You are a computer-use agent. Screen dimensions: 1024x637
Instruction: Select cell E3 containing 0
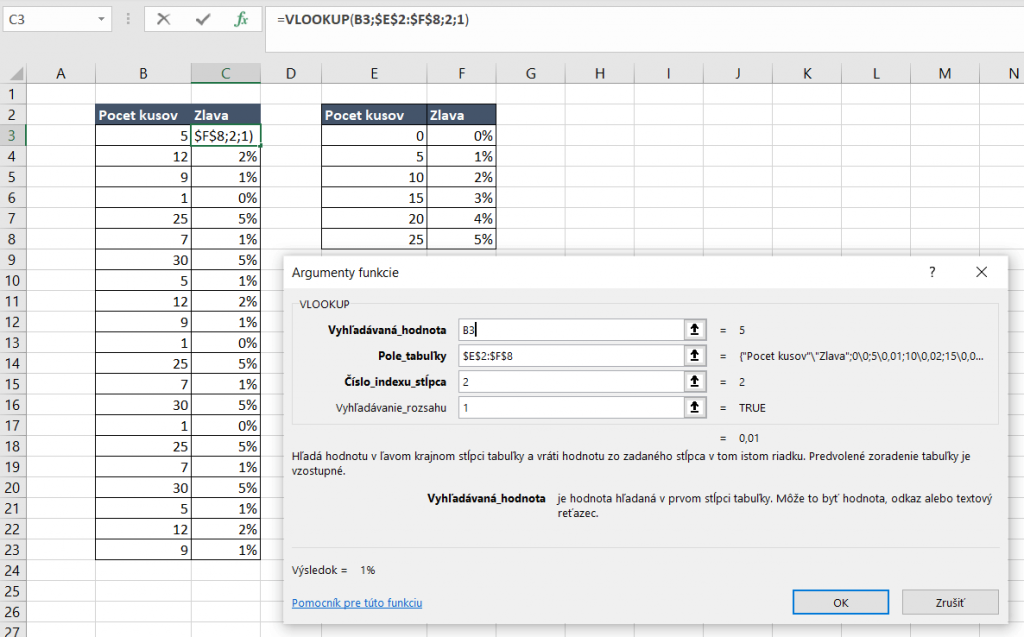pyautogui.click(x=374, y=135)
